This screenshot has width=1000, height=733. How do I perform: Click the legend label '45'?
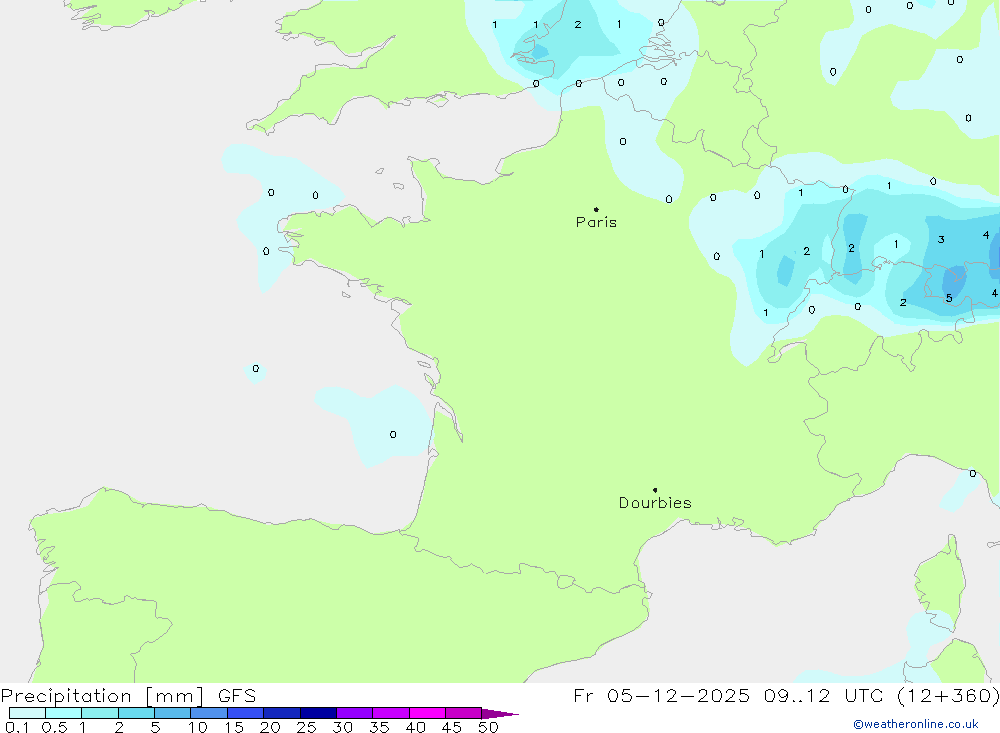coord(452,727)
